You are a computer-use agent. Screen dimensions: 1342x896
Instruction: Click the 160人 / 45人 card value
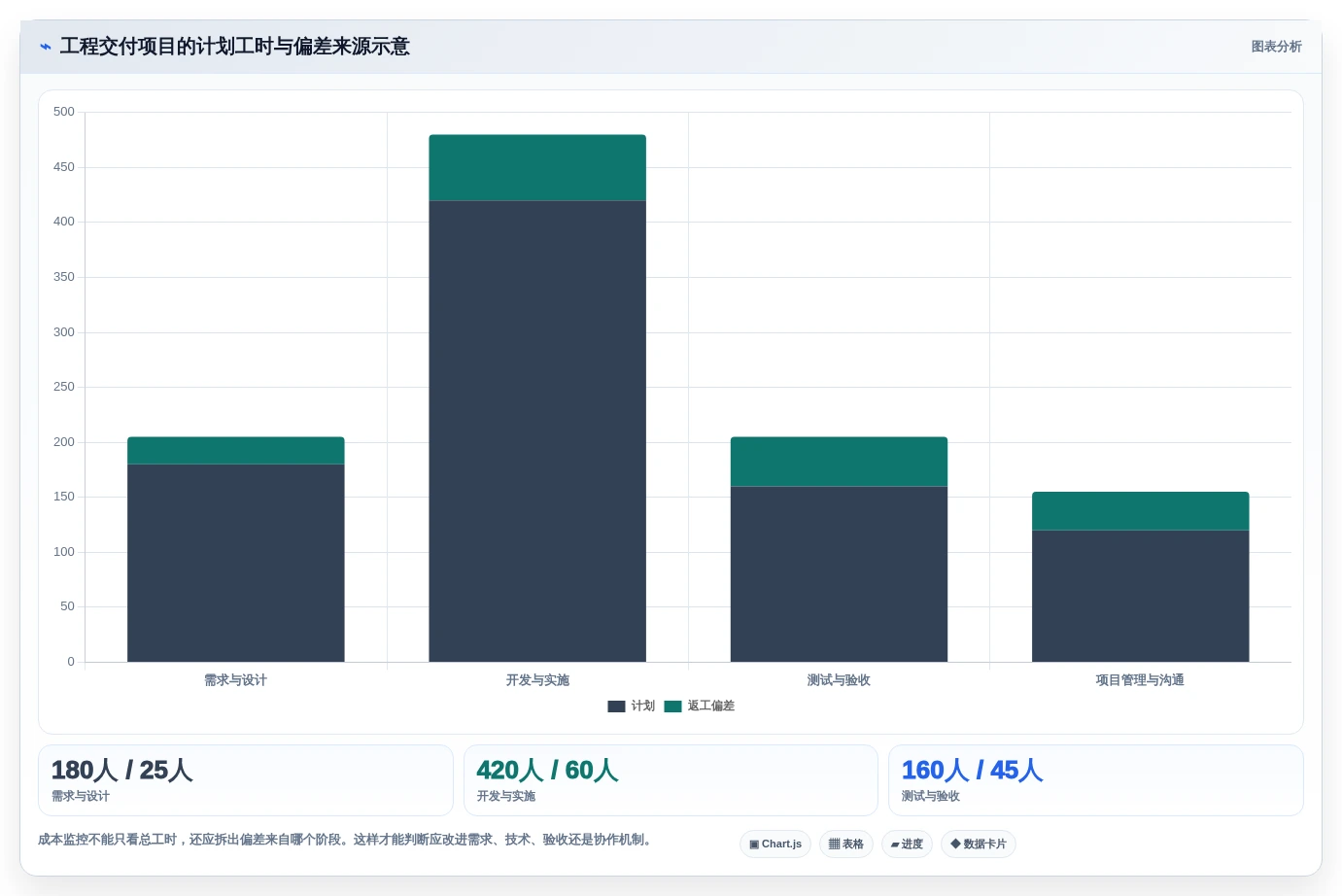[x=973, y=771]
